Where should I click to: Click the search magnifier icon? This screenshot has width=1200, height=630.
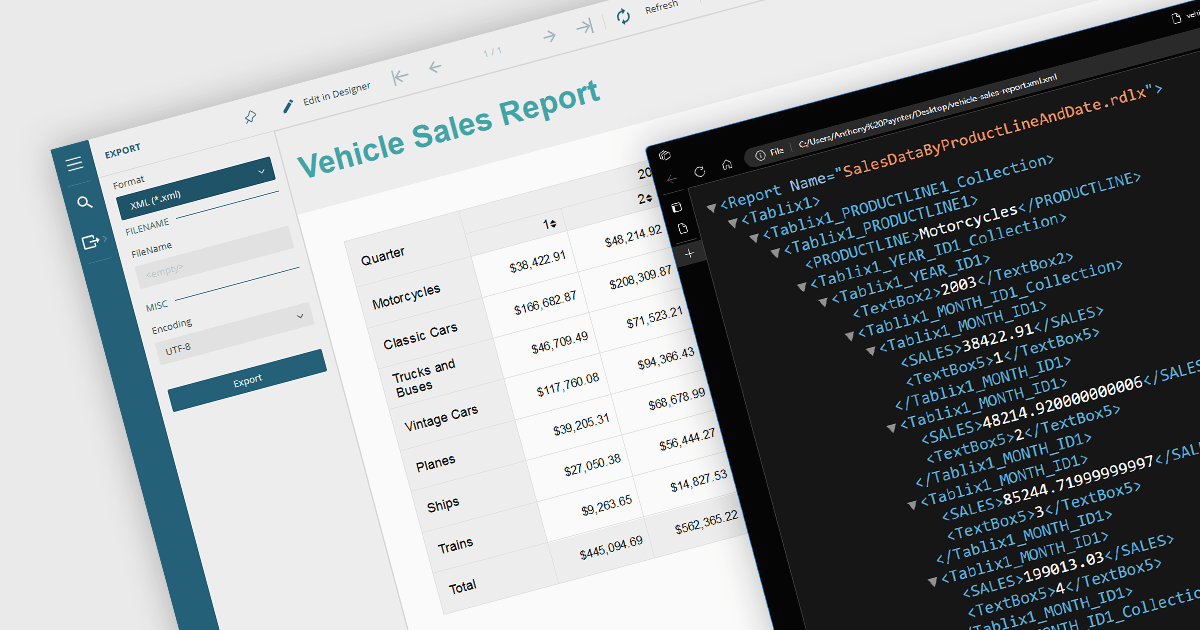pyautogui.click(x=84, y=203)
